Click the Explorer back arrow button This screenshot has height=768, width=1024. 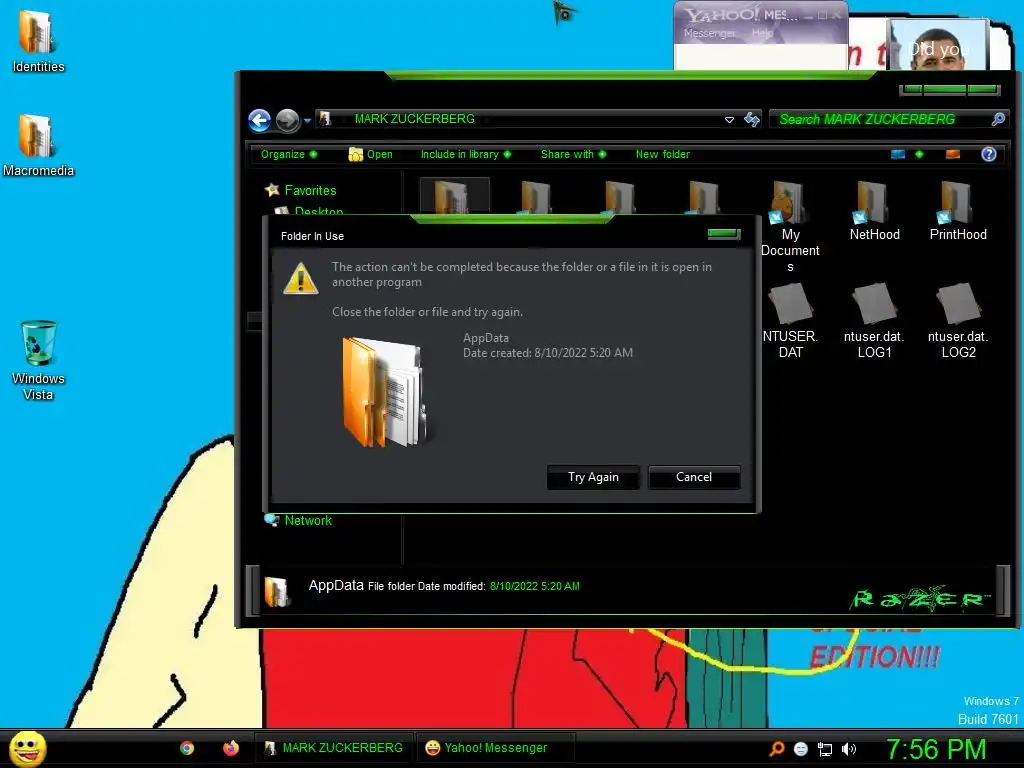pyautogui.click(x=259, y=120)
